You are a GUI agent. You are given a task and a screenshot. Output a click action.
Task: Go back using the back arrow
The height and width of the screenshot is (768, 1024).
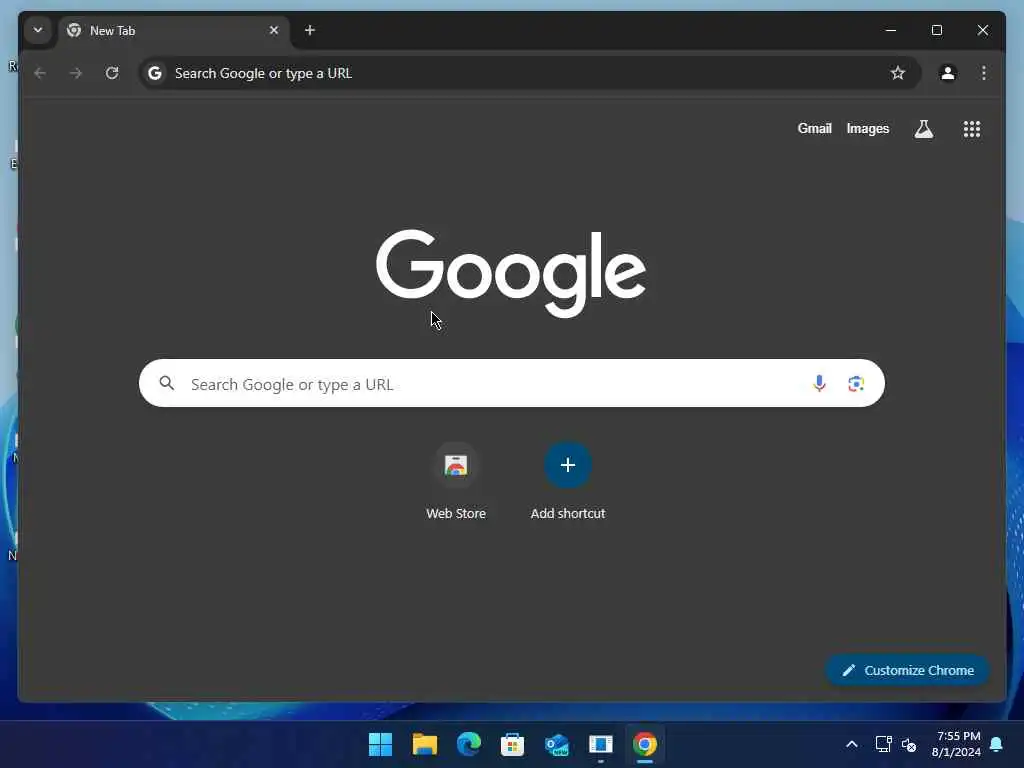pyautogui.click(x=40, y=73)
